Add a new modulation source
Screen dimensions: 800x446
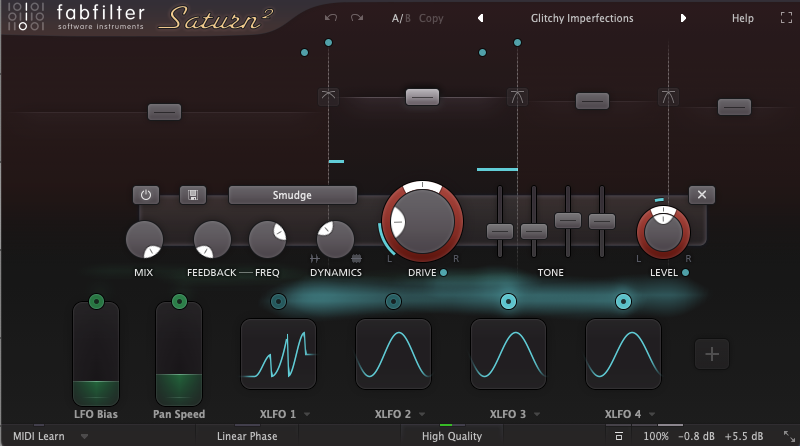tap(712, 354)
